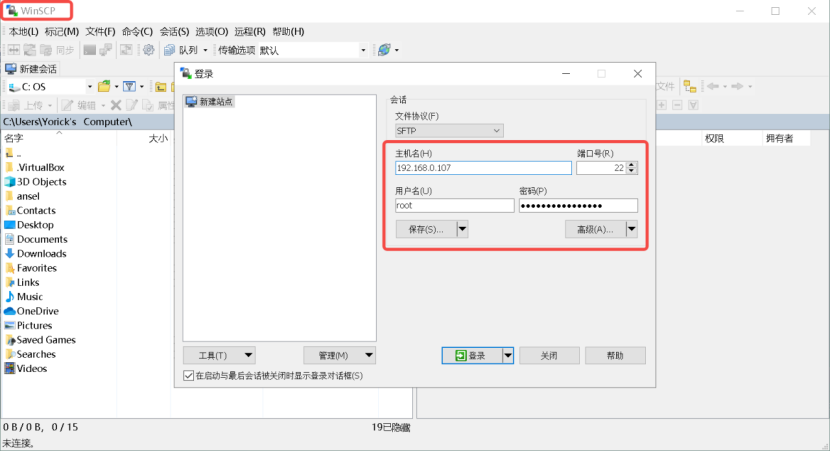Click the parent directory folder icon in local toolbar

[161, 87]
